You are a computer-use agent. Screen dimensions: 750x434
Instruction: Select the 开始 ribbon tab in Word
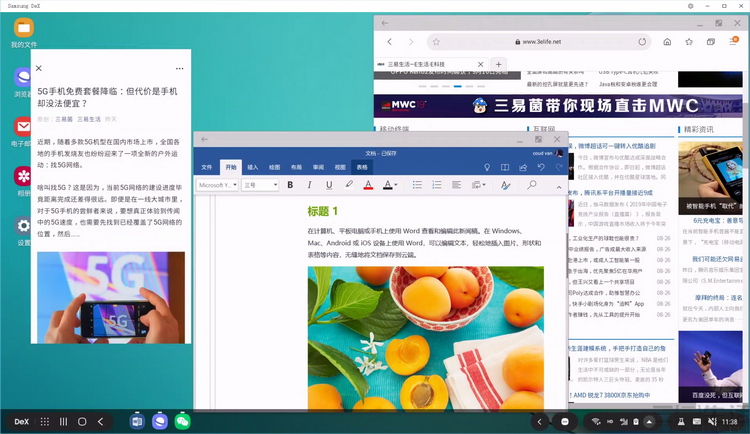231,167
